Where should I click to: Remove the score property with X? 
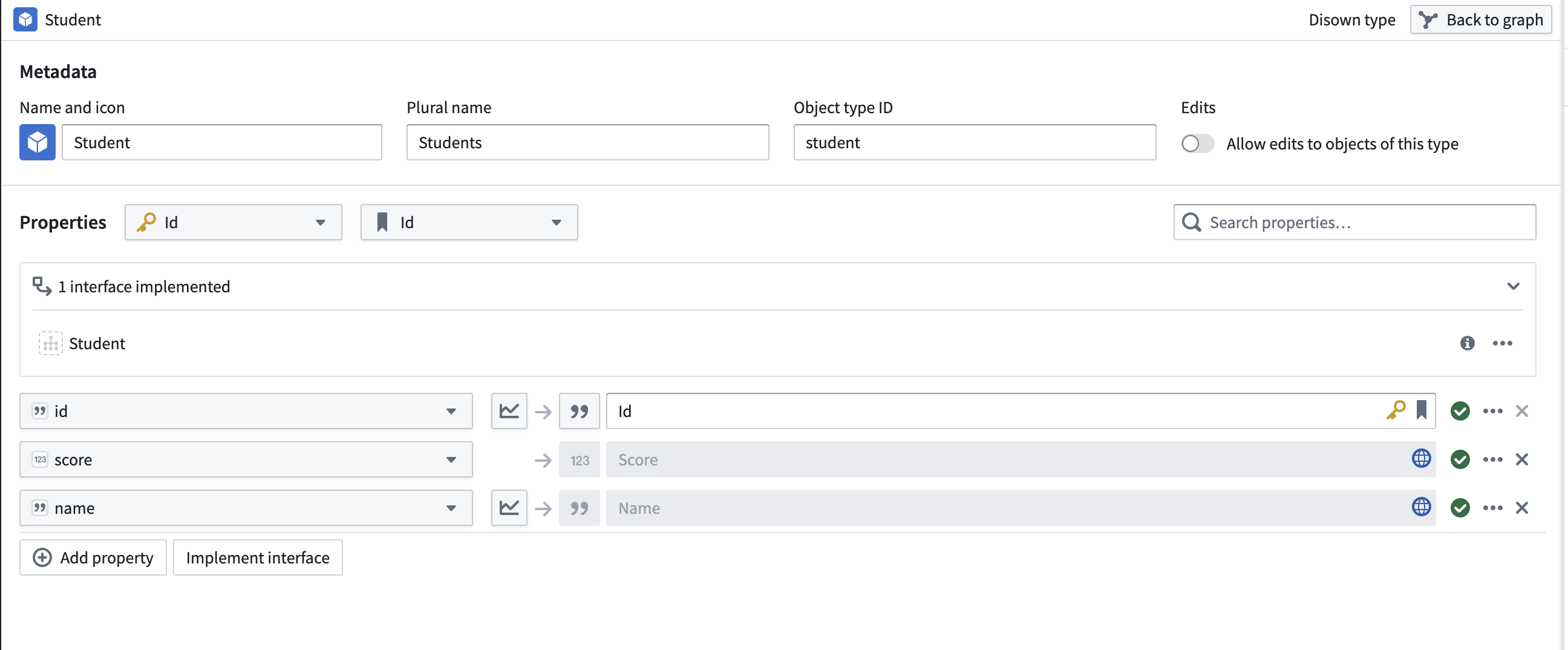click(1522, 459)
